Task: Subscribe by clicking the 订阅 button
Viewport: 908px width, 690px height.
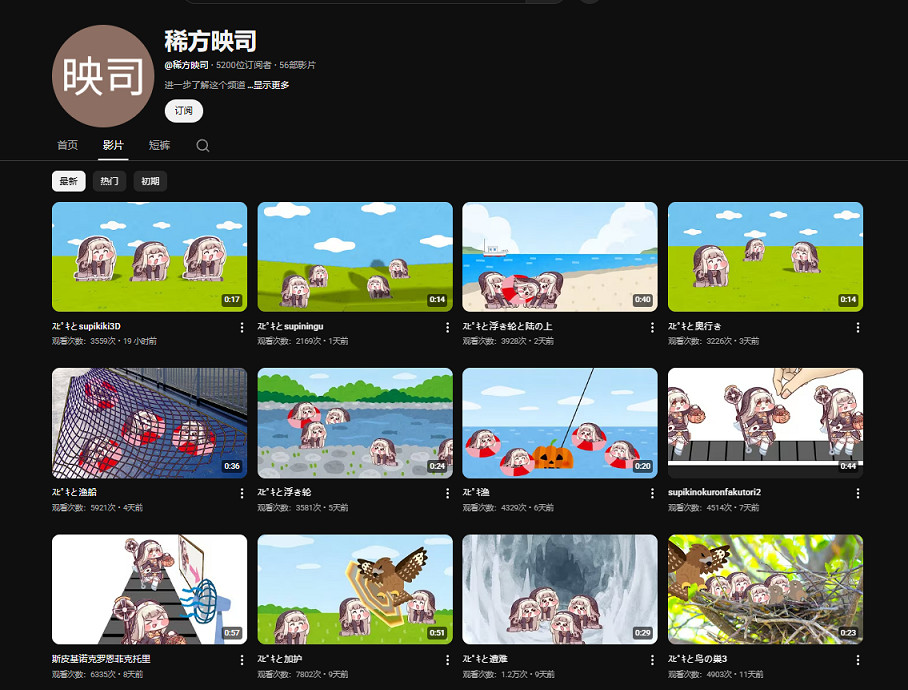Action: [x=183, y=111]
